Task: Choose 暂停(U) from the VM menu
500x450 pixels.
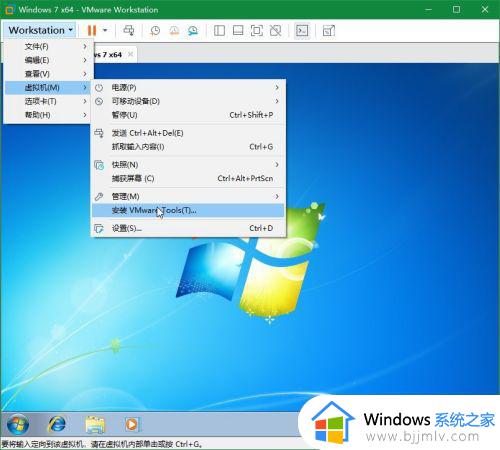Action: (x=188, y=115)
